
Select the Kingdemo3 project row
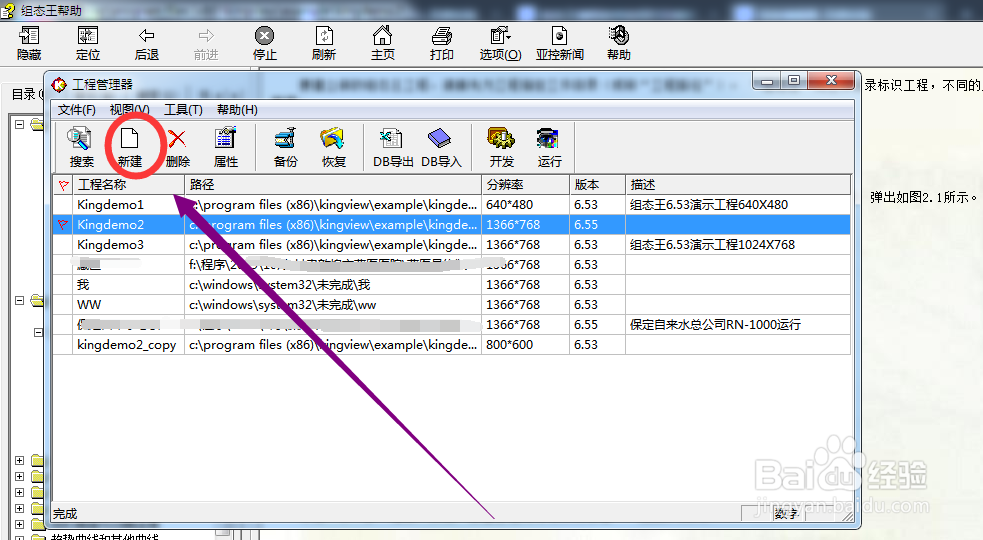[x=452, y=245]
